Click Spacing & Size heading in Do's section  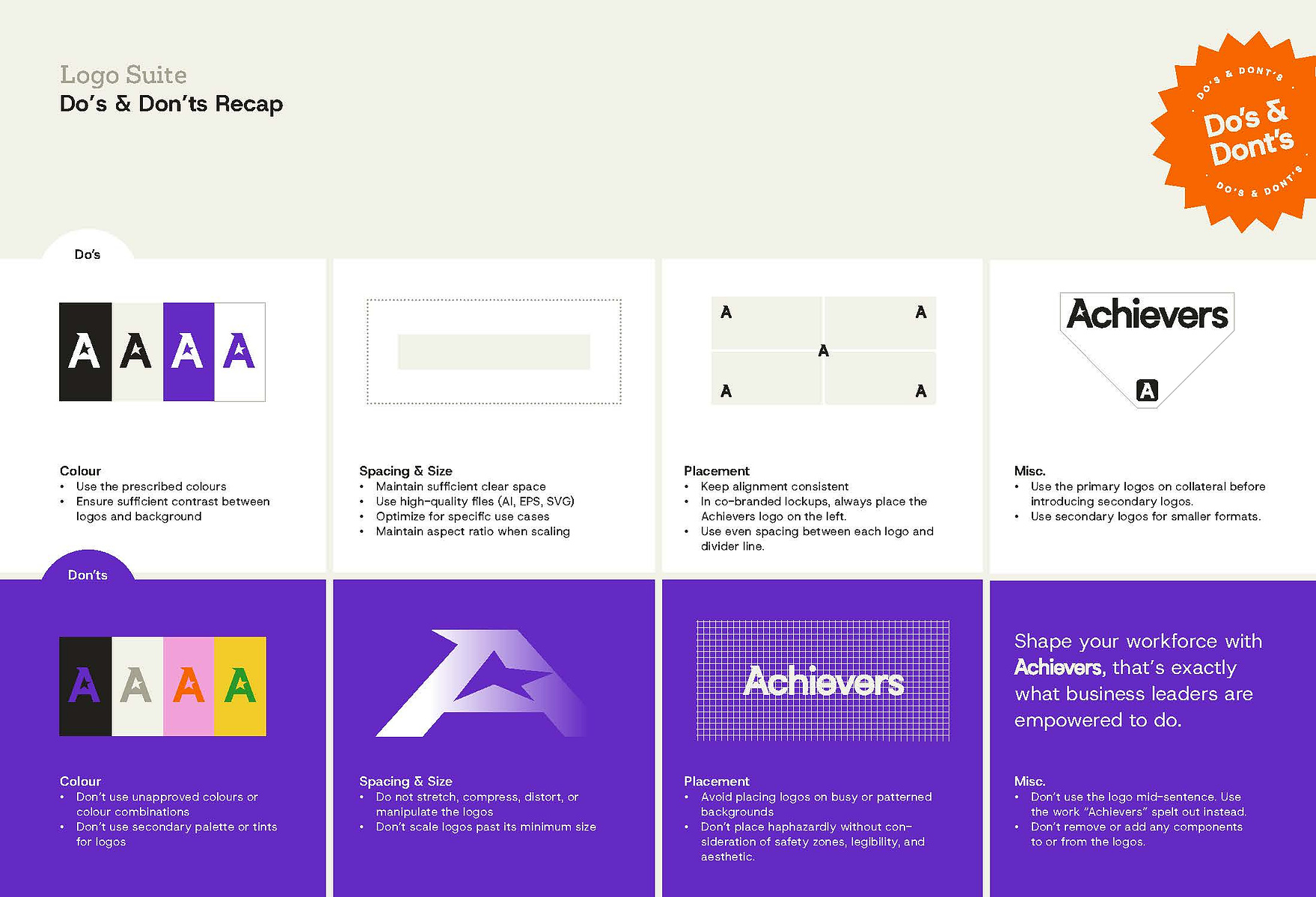405,471
